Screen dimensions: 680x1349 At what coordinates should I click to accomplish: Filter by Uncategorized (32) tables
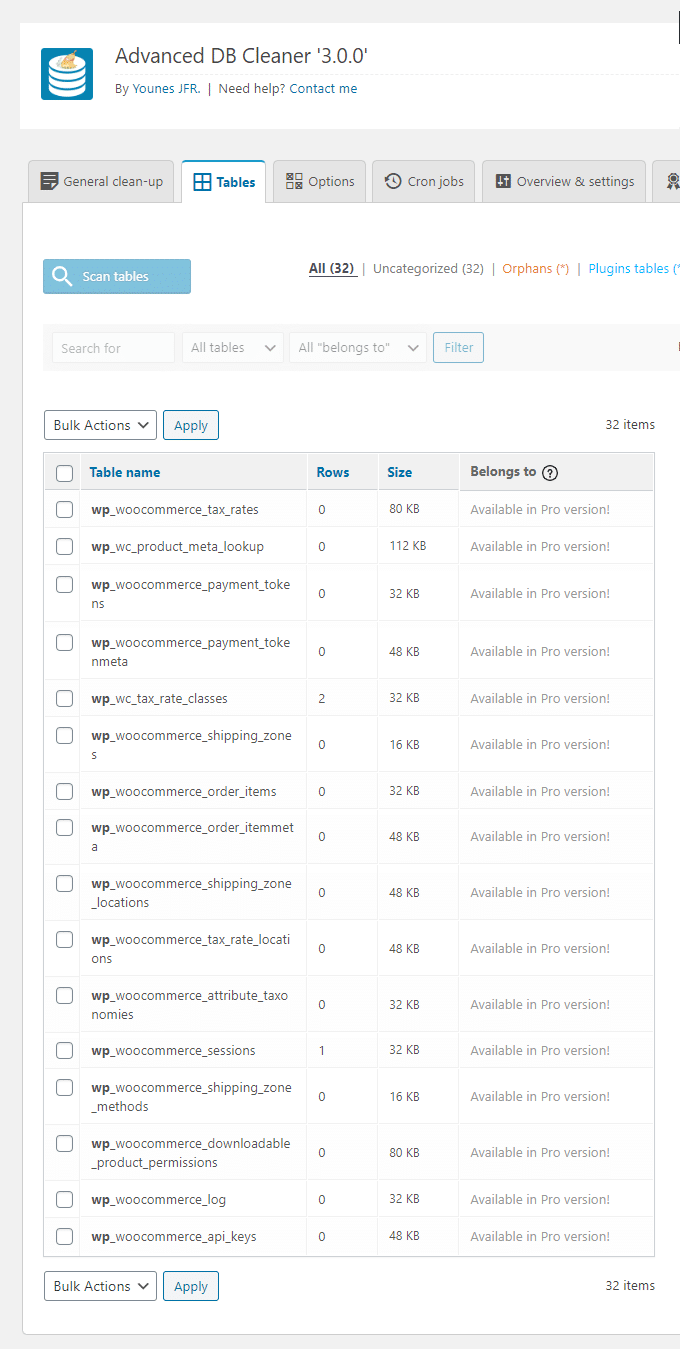pyautogui.click(x=428, y=269)
